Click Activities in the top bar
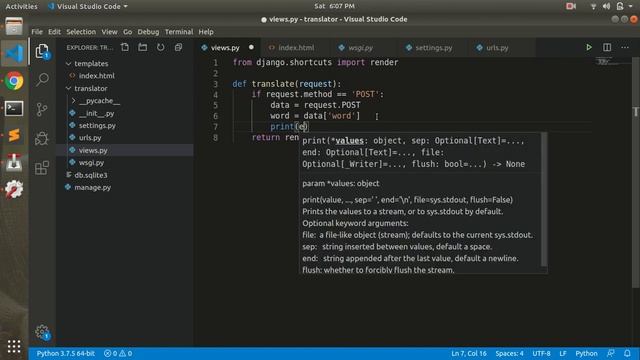This screenshot has width=640, height=360. [21, 6]
